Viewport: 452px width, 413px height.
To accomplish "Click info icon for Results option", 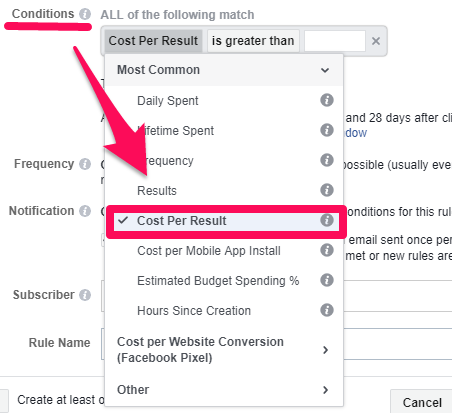I will click(327, 190).
